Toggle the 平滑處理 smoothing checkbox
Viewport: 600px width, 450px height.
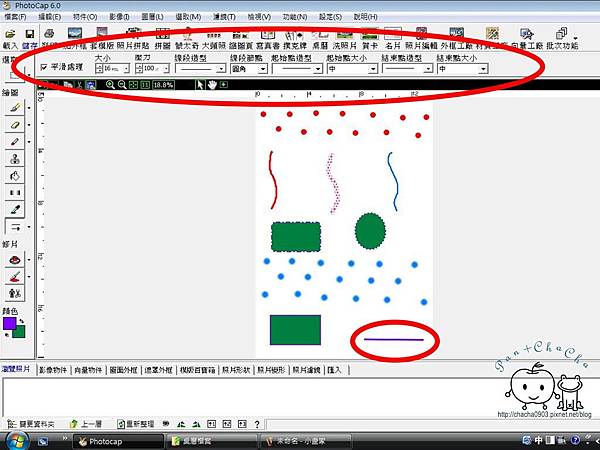pyautogui.click(x=43, y=67)
